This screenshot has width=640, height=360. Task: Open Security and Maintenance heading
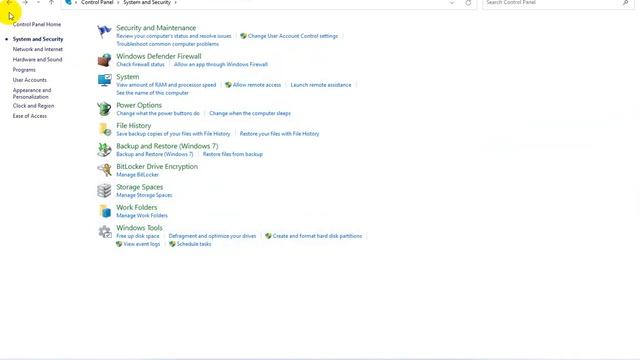(156, 28)
